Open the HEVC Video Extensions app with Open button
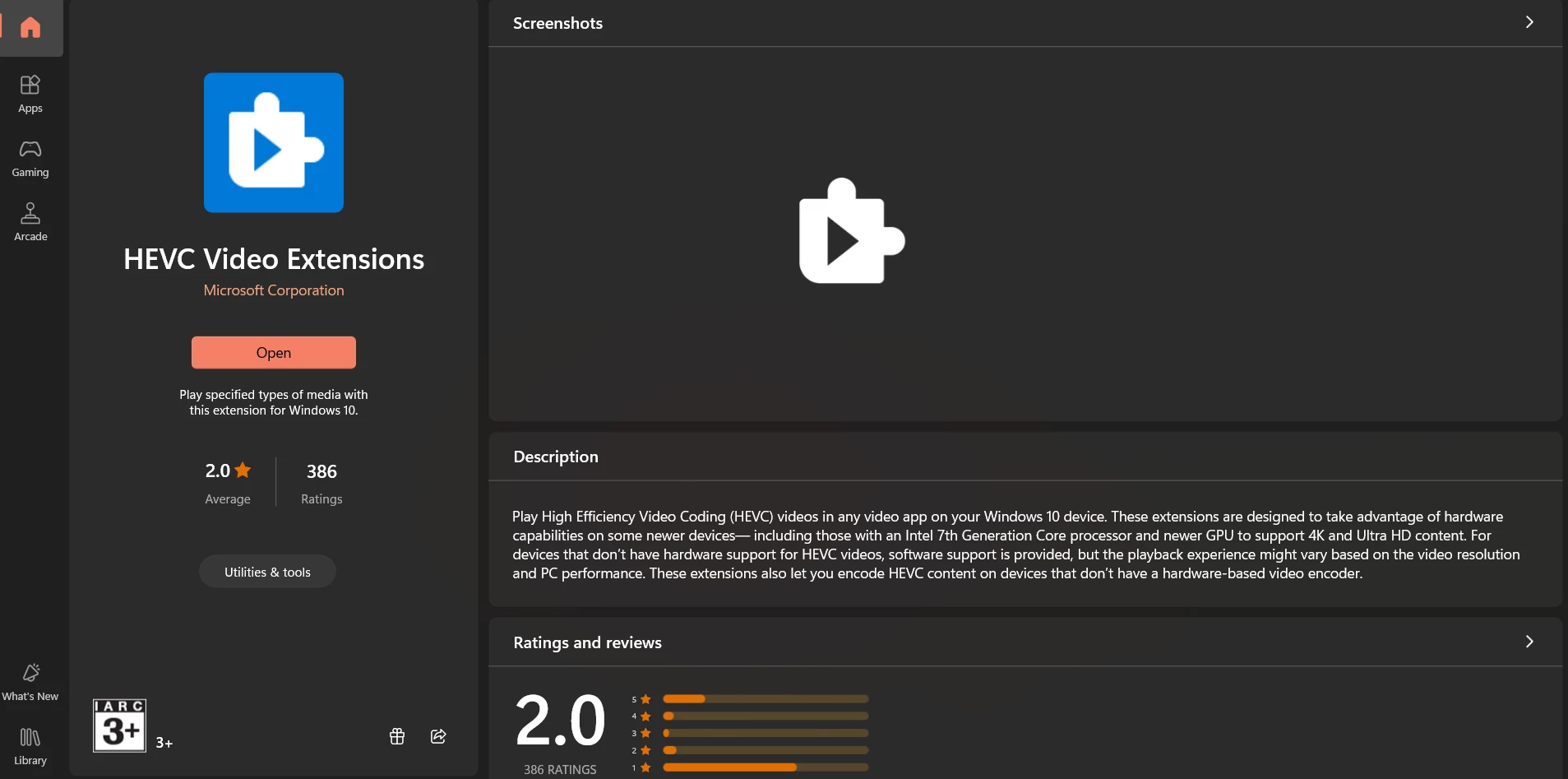 274,352
